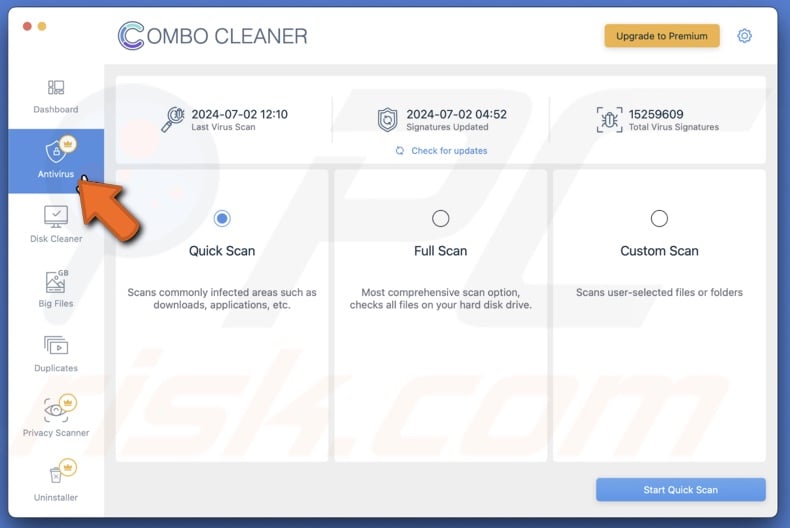The width and height of the screenshot is (790, 528).
Task: Select the Full Scan radio button
Action: click(440, 218)
